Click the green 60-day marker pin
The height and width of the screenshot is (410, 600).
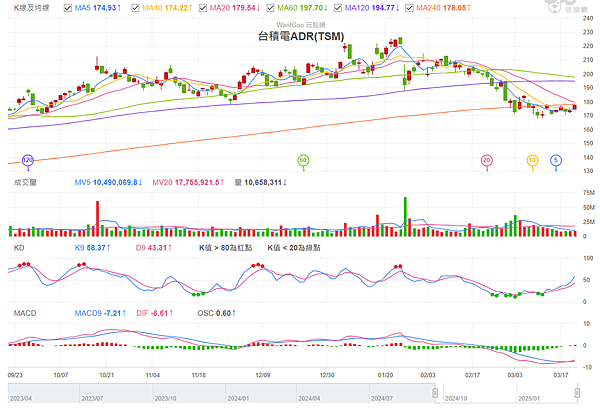(303, 161)
